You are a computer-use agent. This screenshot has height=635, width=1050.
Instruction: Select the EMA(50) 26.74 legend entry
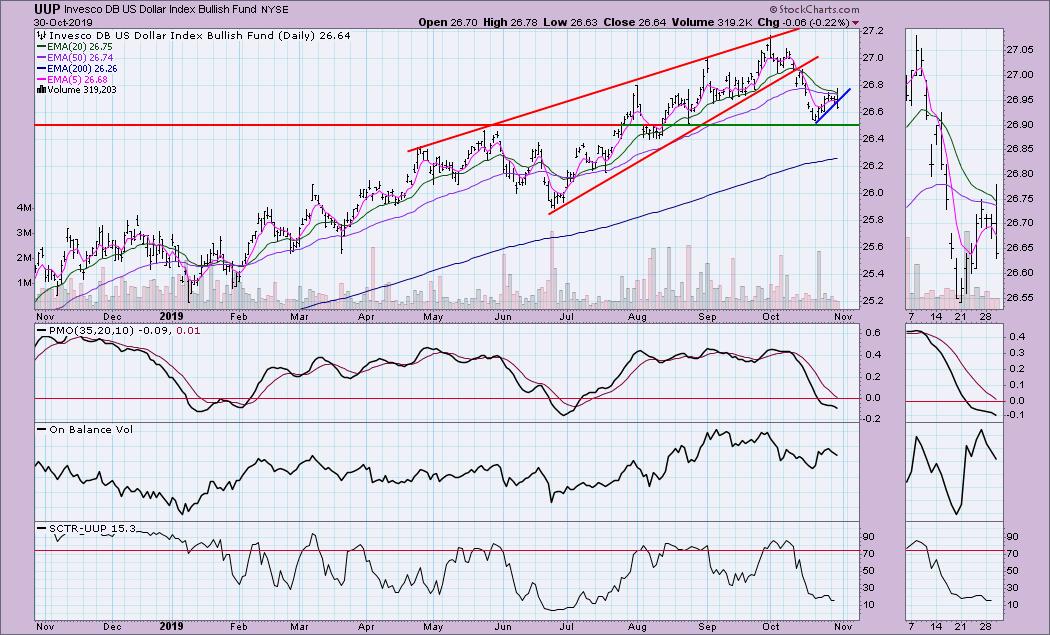(79, 58)
